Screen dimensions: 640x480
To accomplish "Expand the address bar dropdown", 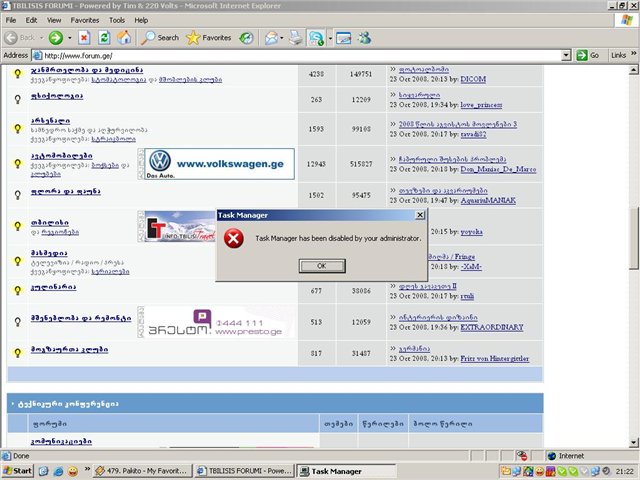I will pos(566,56).
